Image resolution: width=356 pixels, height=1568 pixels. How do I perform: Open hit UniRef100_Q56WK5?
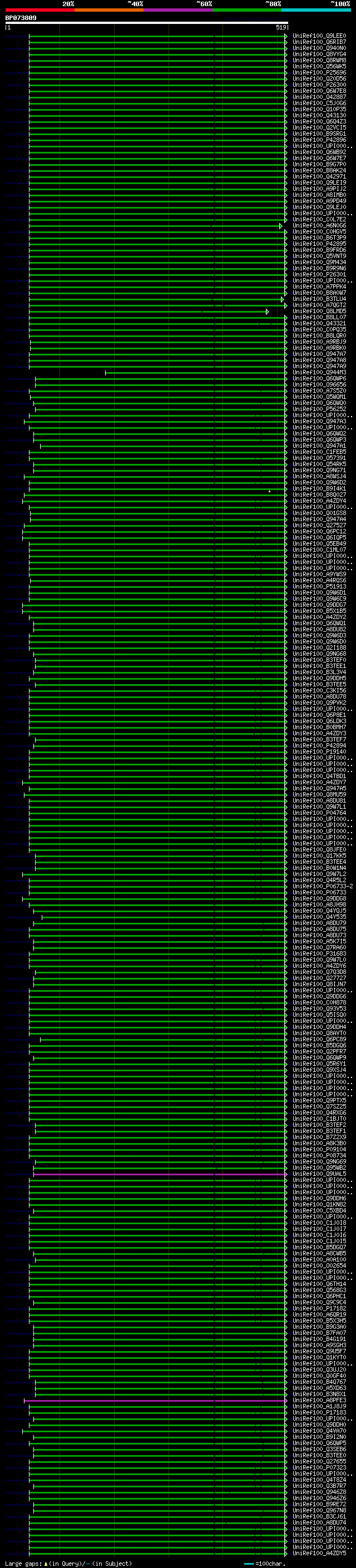point(319,66)
